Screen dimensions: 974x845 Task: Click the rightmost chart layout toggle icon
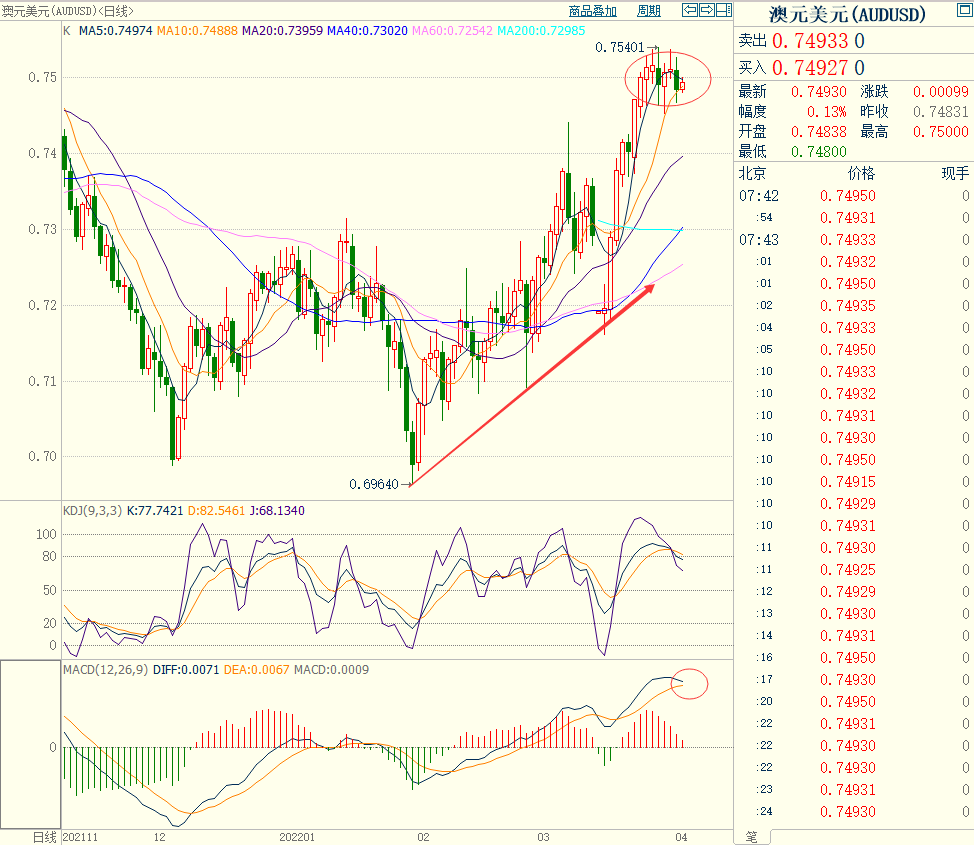click(725, 11)
